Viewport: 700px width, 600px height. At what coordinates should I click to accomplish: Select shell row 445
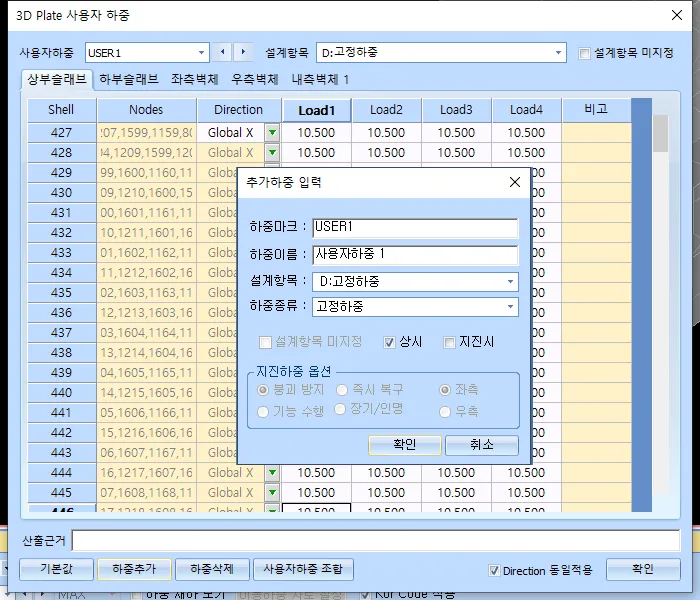61,492
